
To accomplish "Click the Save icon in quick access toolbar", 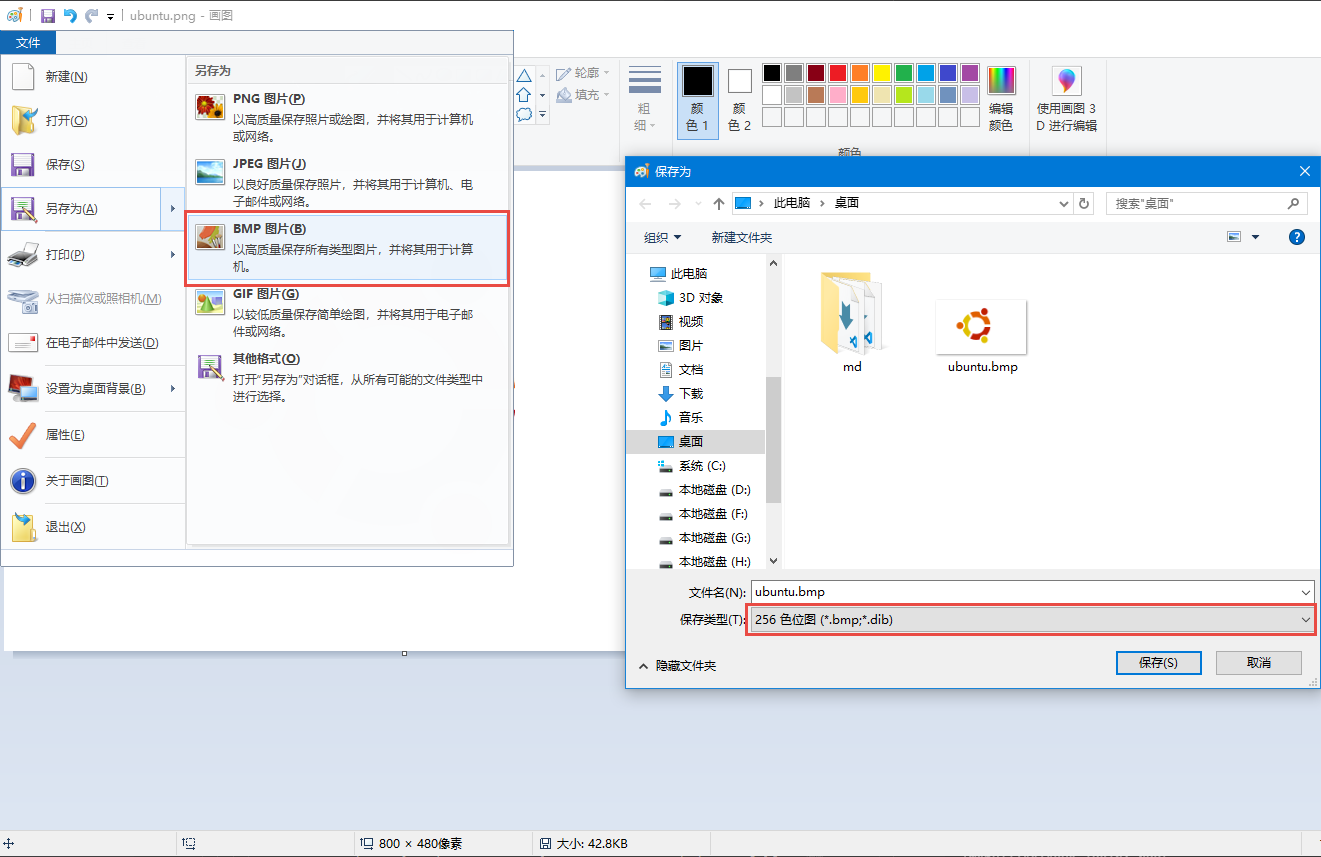I will [47, 15].
